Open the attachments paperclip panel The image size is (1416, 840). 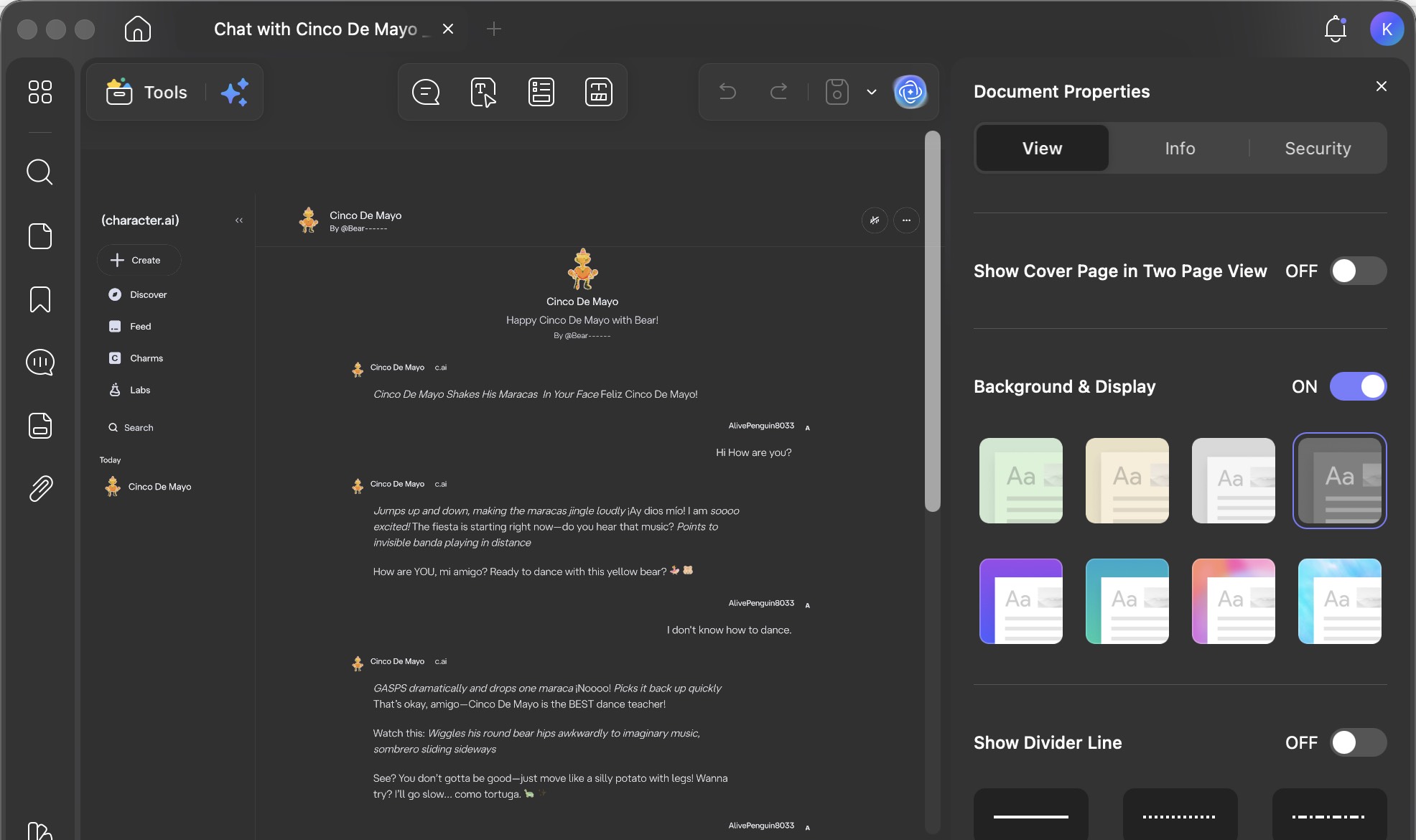(x=40, y=489)
